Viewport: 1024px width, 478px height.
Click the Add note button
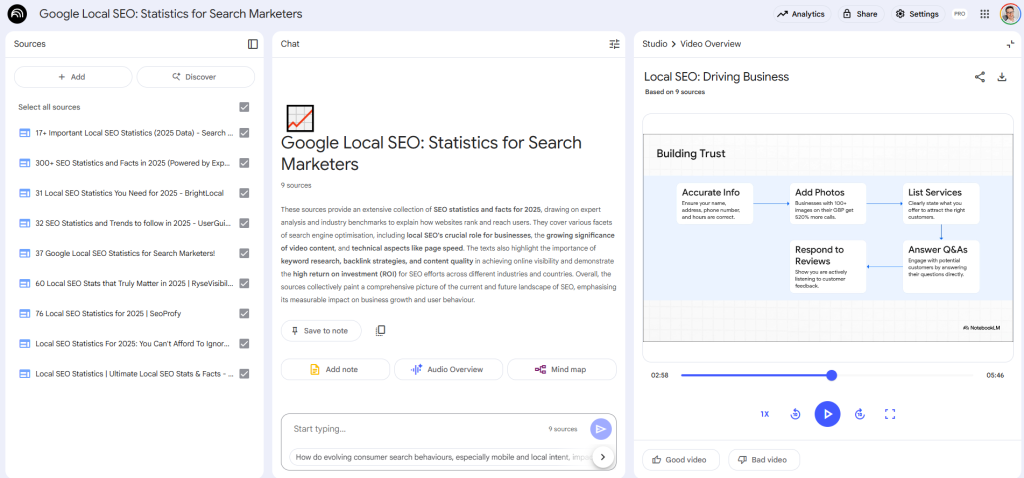[335, 369]
